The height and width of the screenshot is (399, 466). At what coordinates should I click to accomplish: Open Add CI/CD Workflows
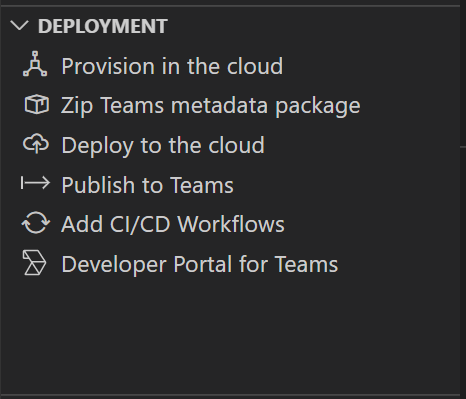pyautogui.click(x=173, y=224)
